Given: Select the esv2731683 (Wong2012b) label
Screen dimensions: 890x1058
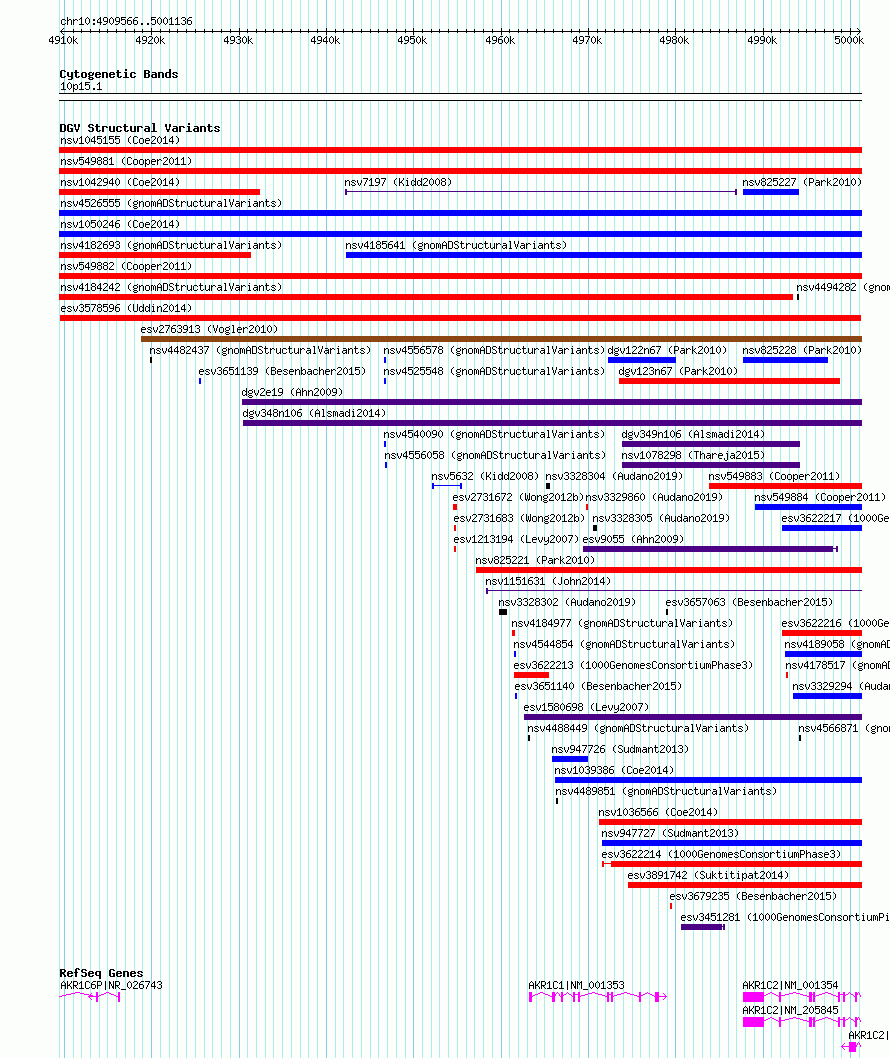Looking at the screenshot, I should click(x=519, y=518).
